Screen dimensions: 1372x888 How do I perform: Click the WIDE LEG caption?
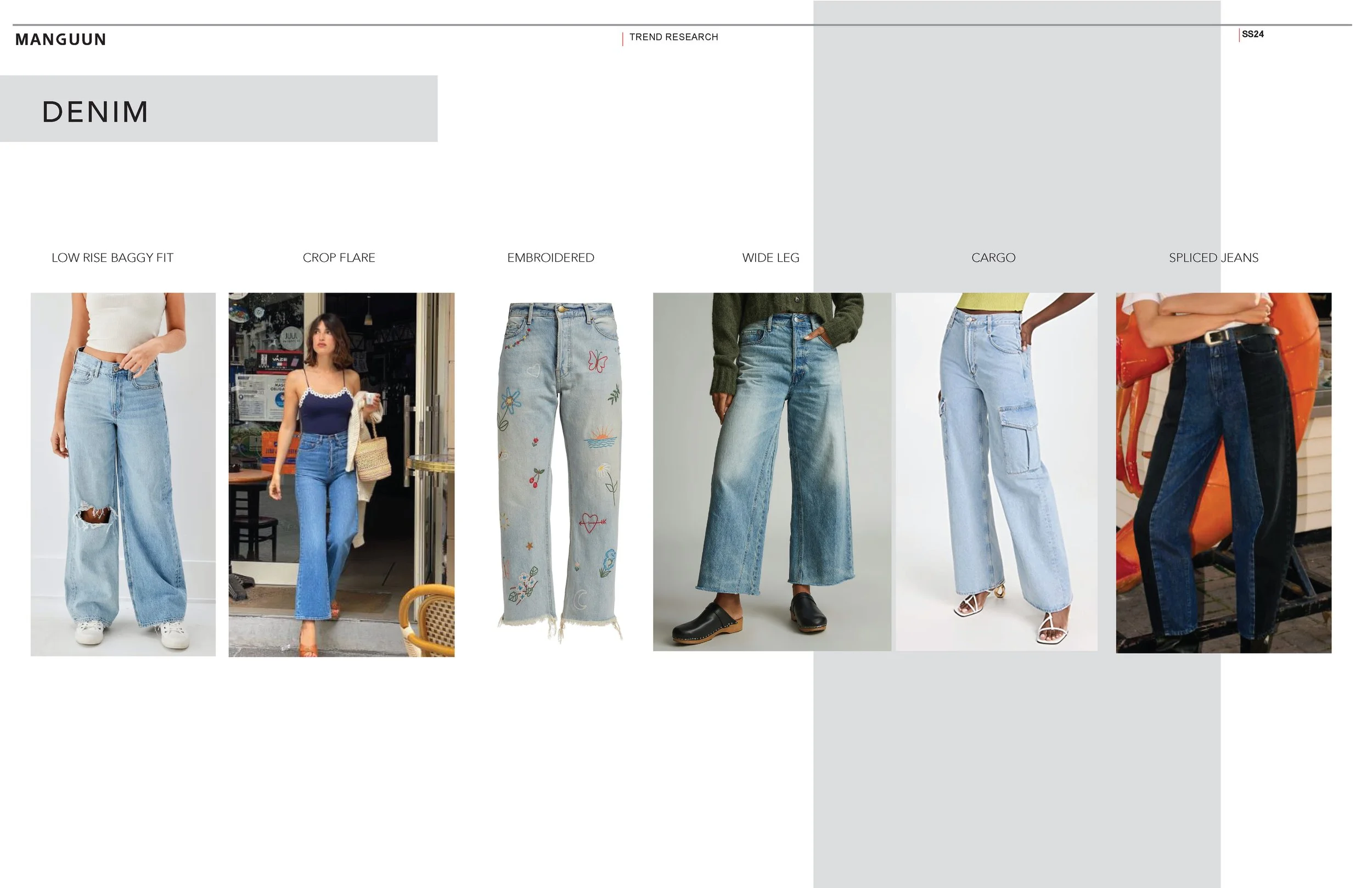point(771,258)
